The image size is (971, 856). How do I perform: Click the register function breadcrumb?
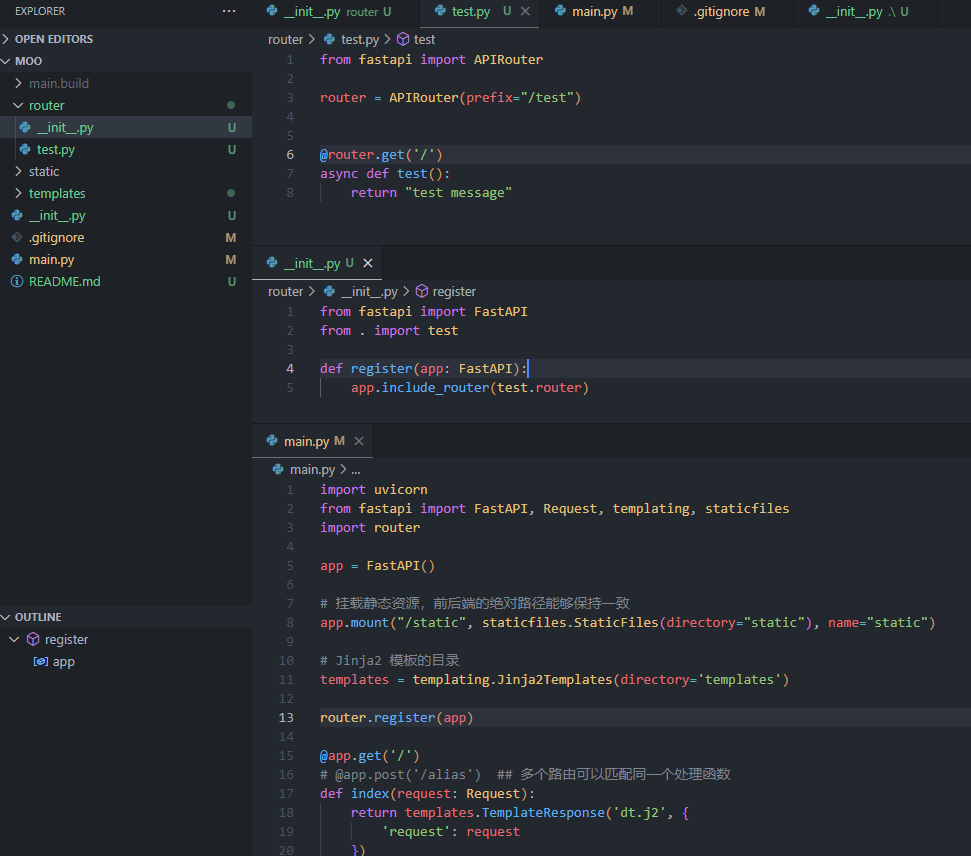click(454, 292)
